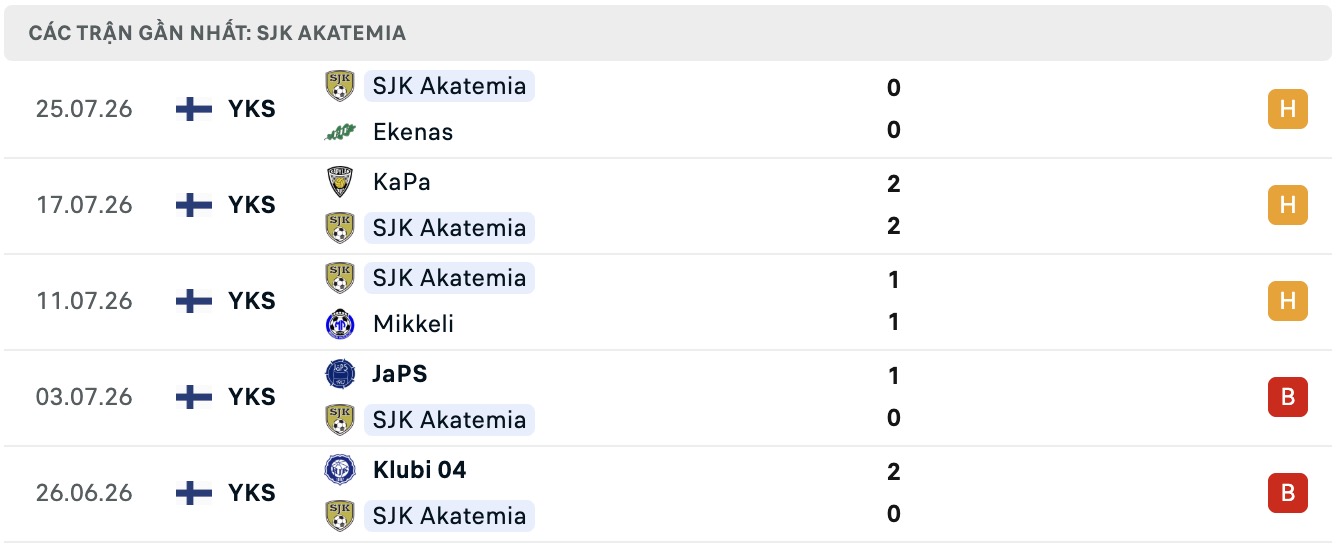Click the 2-2 score of KaPa match

coord(894,205)
